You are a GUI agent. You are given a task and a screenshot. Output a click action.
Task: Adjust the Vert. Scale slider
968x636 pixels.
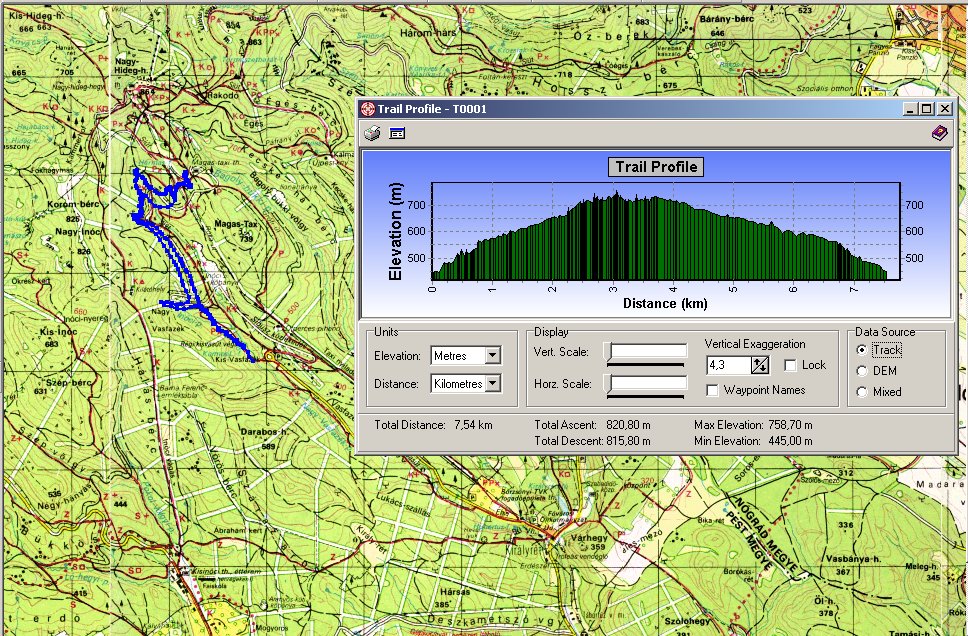point(646,354)
